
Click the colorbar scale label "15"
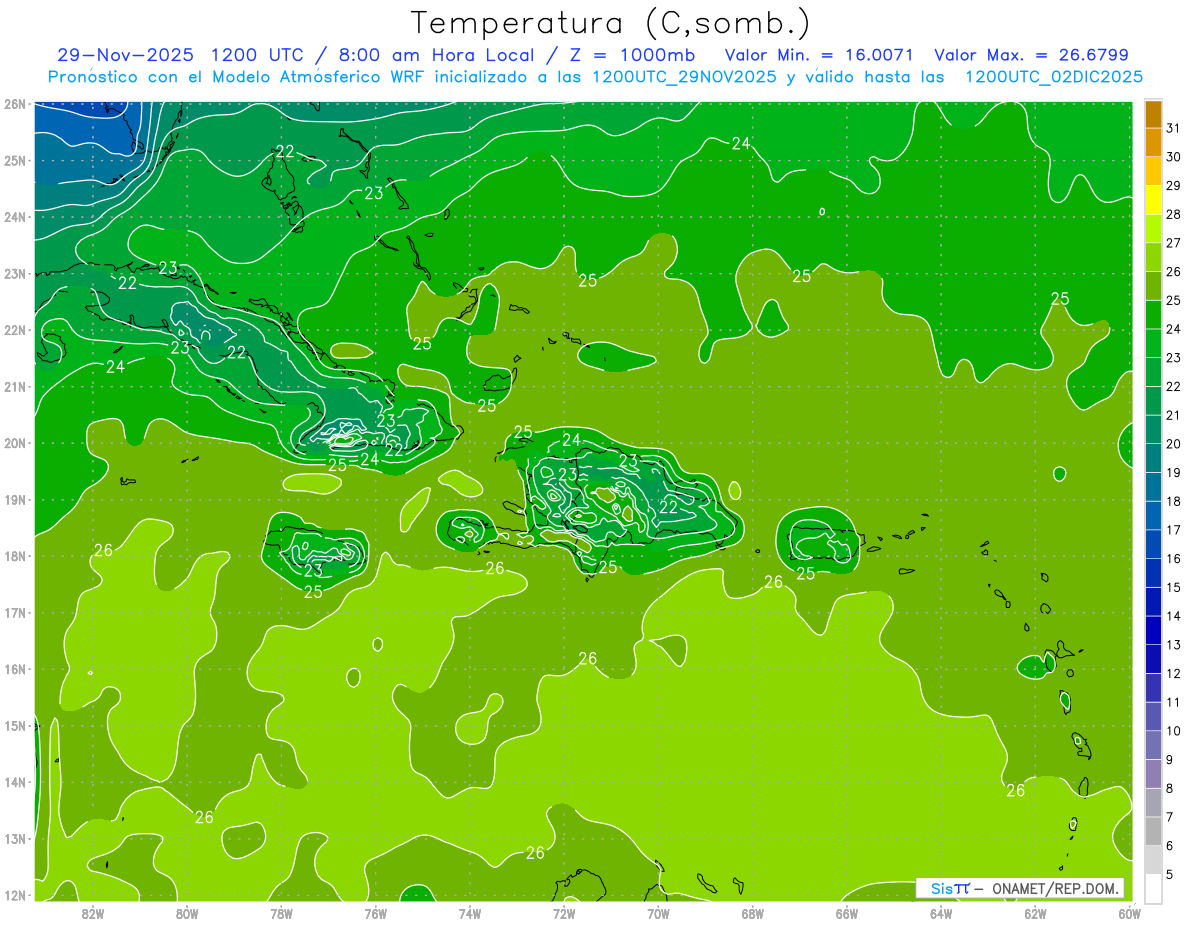pos(1174,587)
